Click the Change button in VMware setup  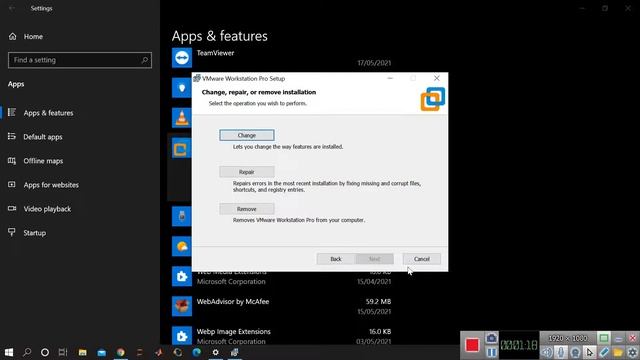247,135
